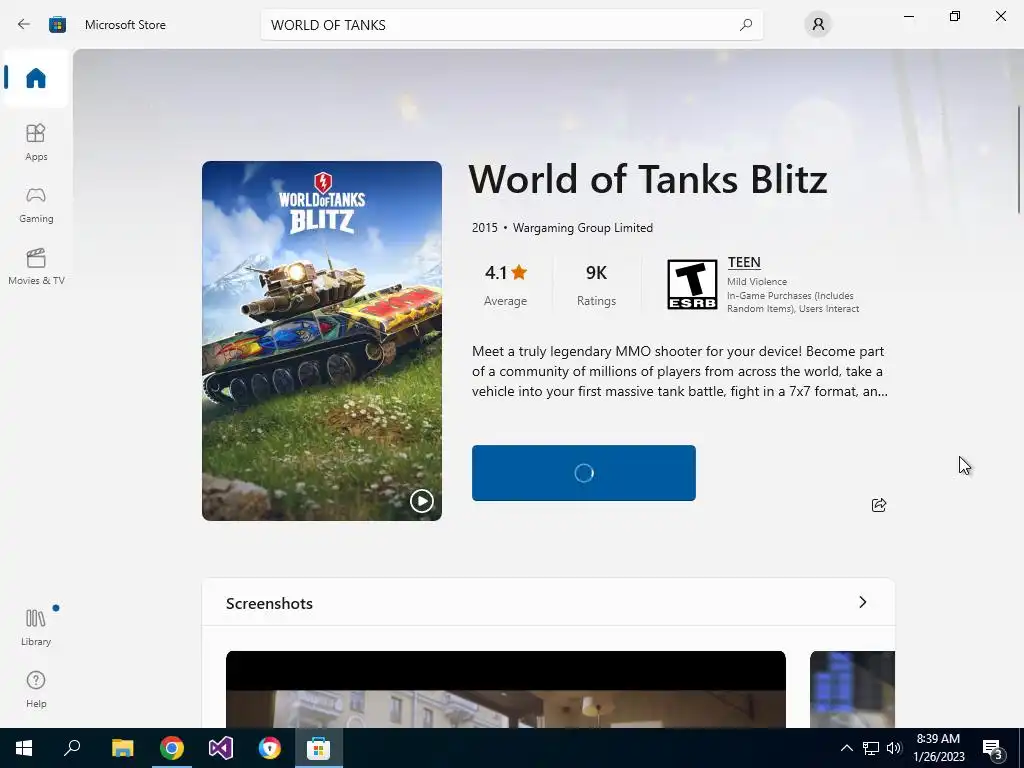Click the Microsoft Store logo icon

click(57, 24)
